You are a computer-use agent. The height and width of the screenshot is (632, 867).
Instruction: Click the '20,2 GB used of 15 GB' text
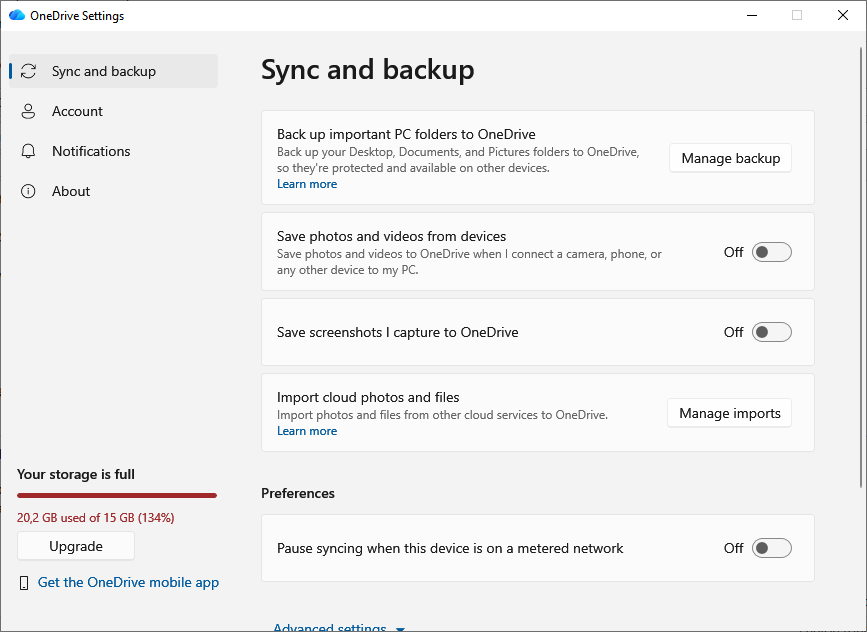(x=96, y=518)
